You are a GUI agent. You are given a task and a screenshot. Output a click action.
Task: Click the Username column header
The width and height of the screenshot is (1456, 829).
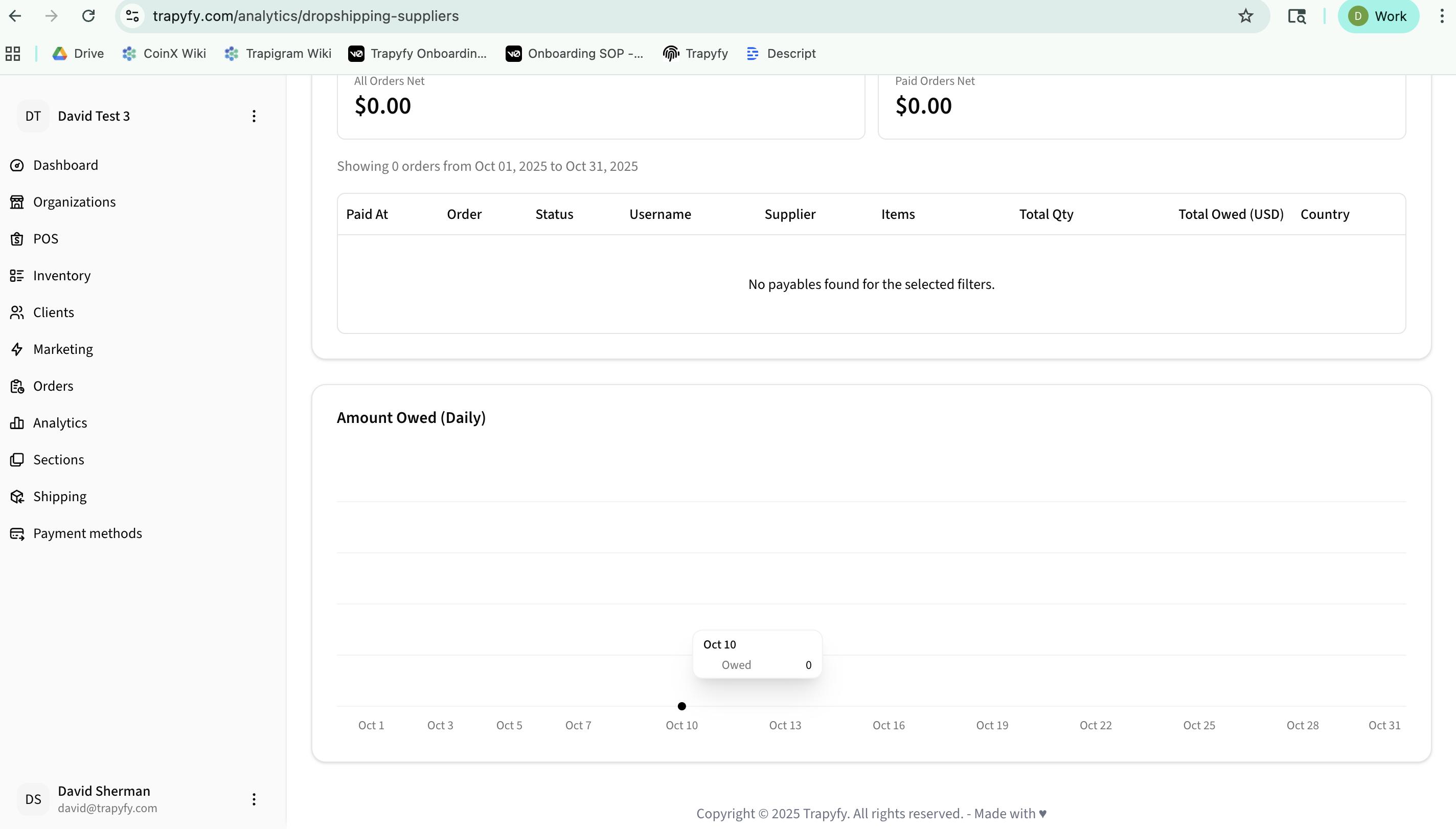point(661,215)
